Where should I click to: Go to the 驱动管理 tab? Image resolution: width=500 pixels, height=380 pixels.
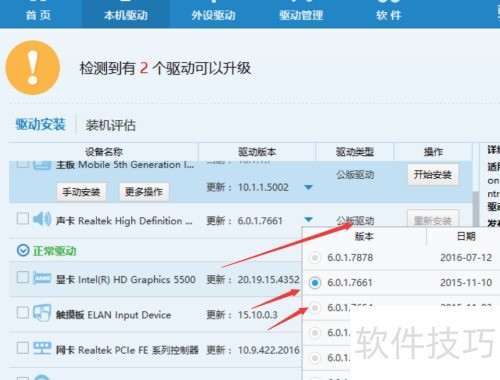pos(301,15)
